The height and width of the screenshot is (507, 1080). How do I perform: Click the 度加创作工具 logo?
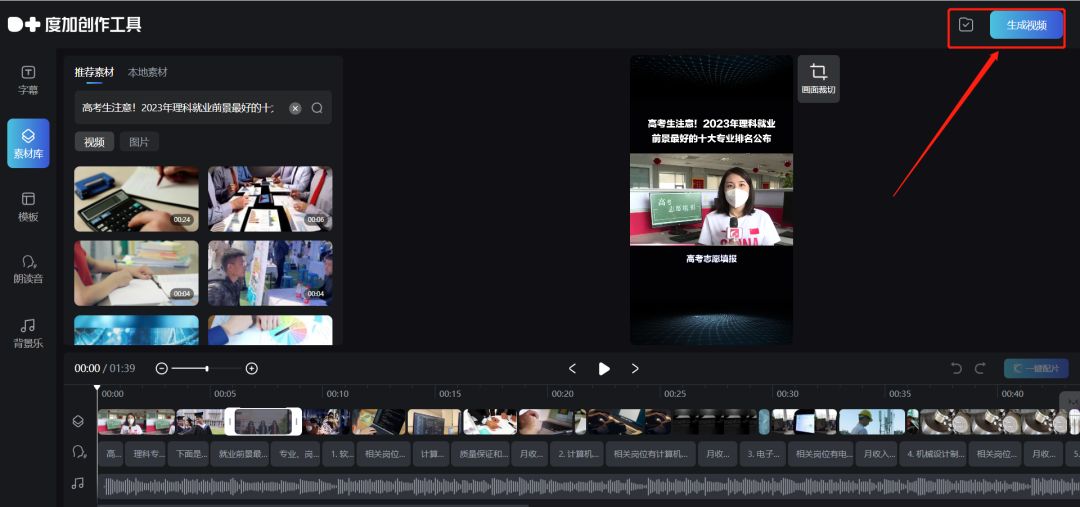74,25
